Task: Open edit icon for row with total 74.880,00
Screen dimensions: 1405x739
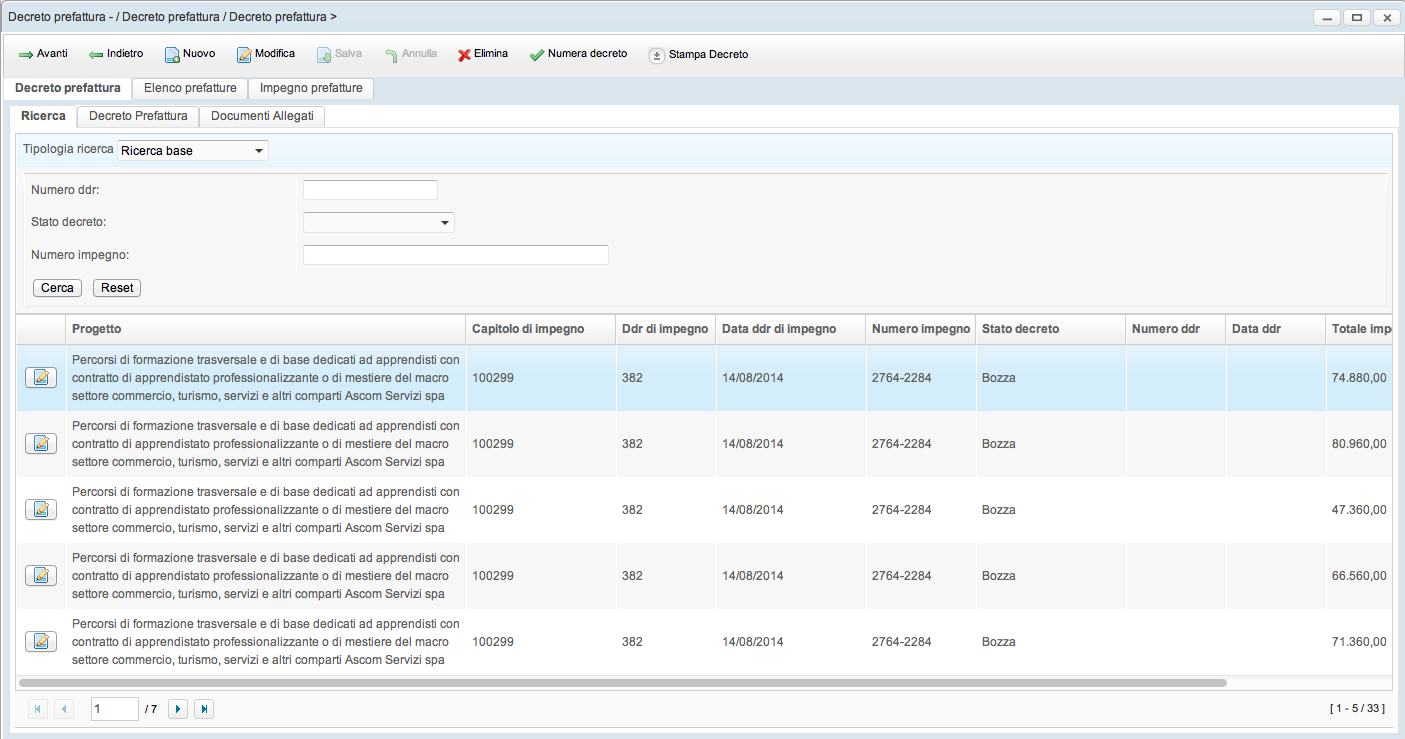Action: coord(41,377)
